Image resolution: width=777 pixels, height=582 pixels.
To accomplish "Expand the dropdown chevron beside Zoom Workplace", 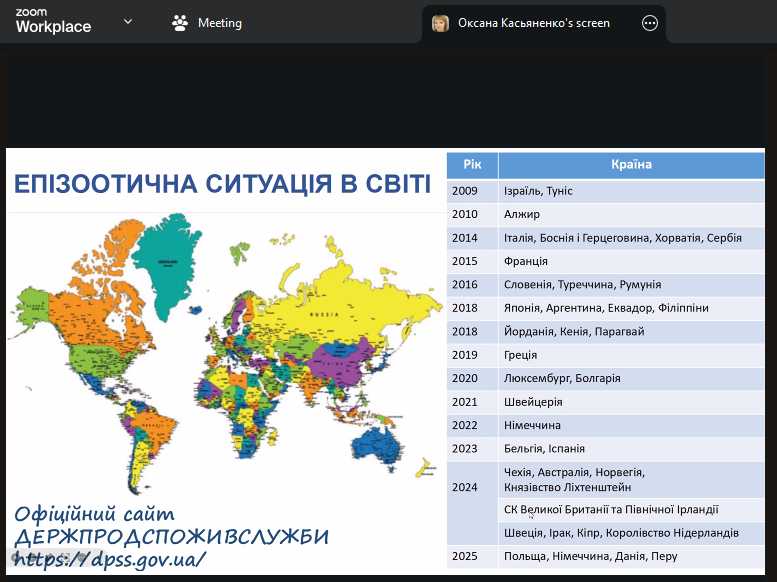I will point(127,21).
